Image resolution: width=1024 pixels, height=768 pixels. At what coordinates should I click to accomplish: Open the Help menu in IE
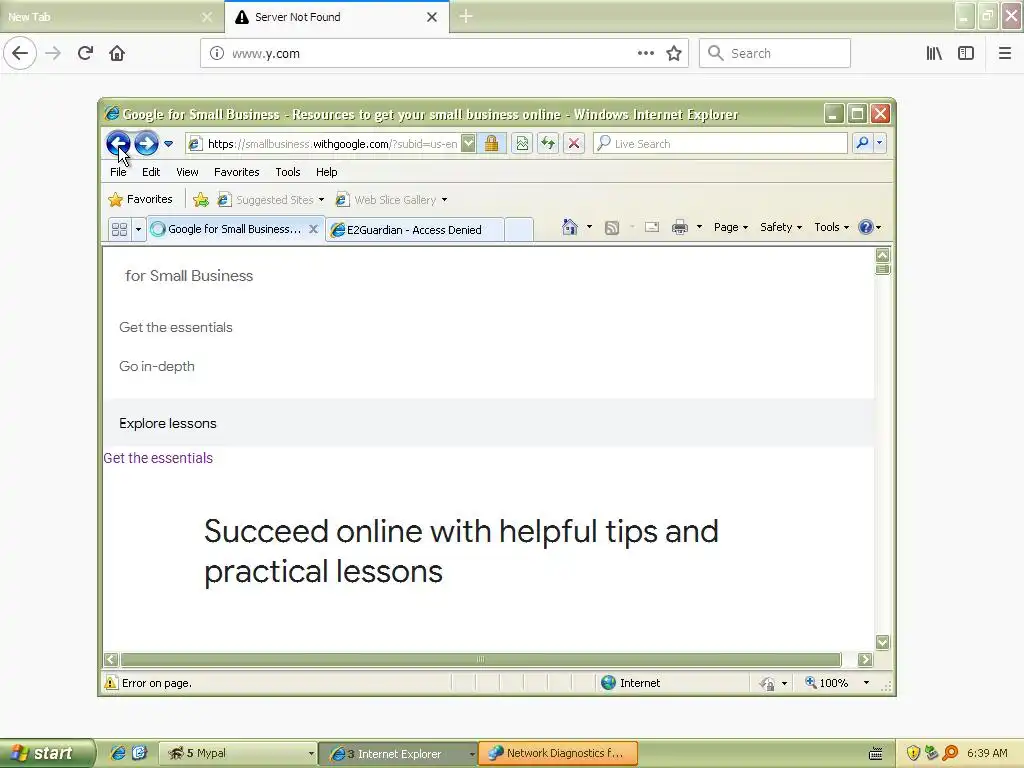click(x=327, y=172)
